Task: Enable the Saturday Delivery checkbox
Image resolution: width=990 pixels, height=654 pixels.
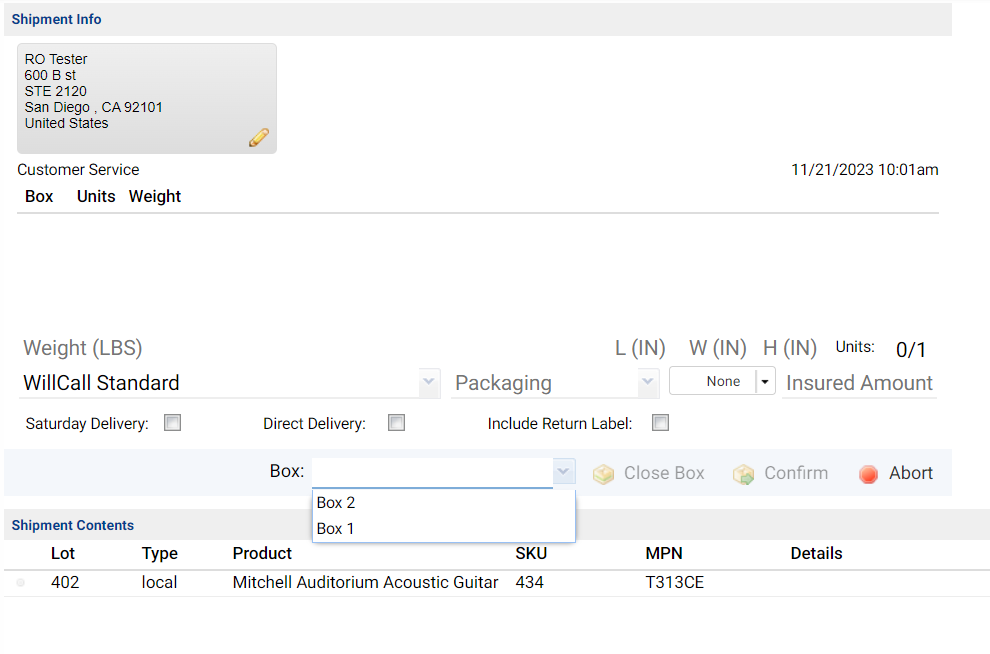Action: (172, 422)
